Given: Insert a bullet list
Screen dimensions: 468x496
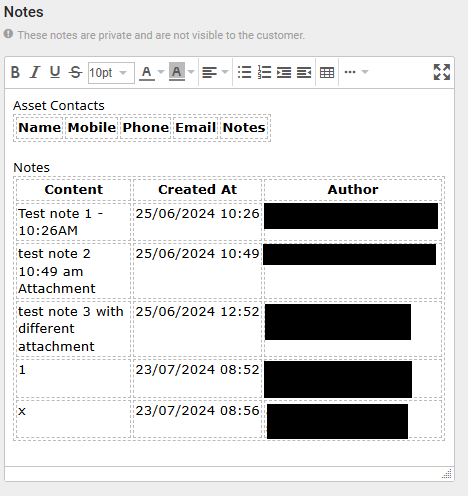Looking at the screenshot, I should click(244, 72).
